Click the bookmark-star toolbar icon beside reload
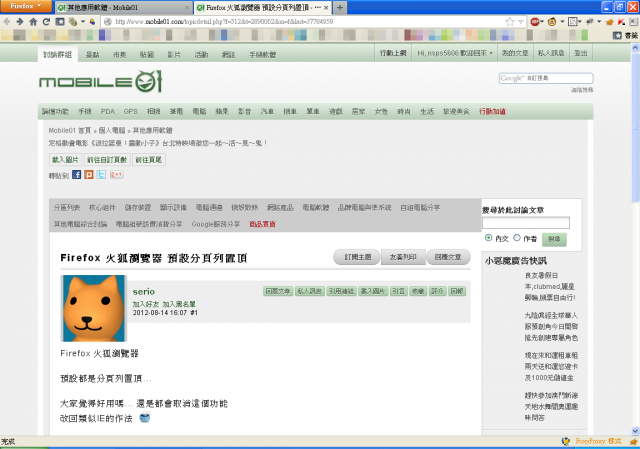Viewport: 640px width, 449px height. (x=60, y=22)
